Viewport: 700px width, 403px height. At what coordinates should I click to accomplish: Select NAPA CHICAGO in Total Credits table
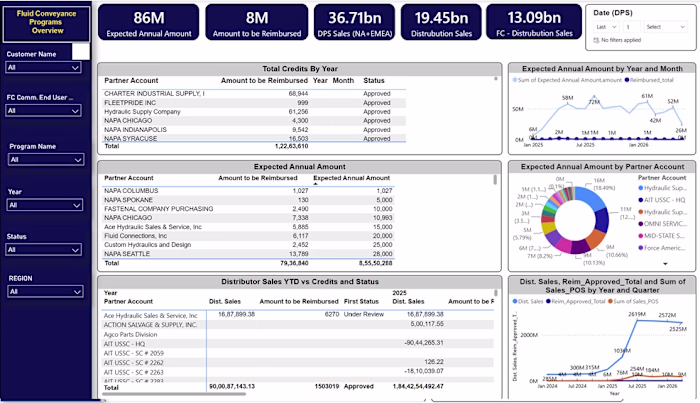click(254, 120)
